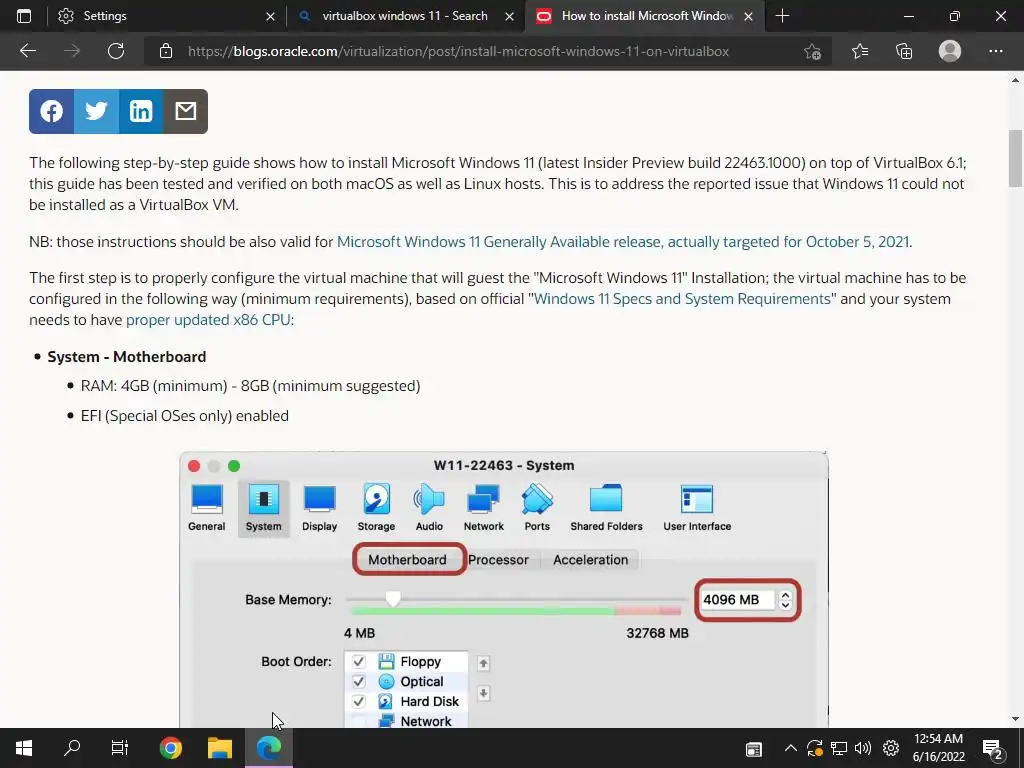
Task: Open taskbar Search
Action: coord(72,748)
